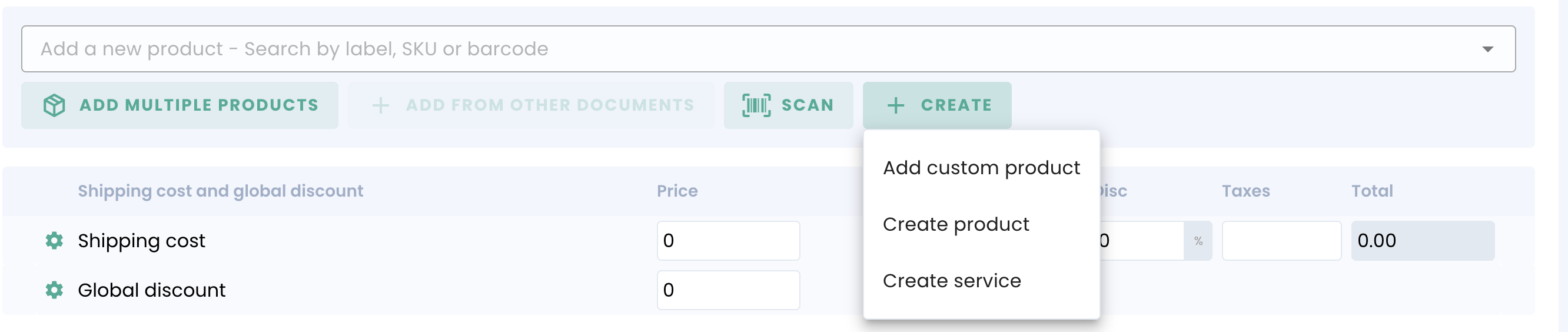Screen dimensions: 1568x332
Task: Click the box icon on Add Multiple Products
Action: coord(54,105)
